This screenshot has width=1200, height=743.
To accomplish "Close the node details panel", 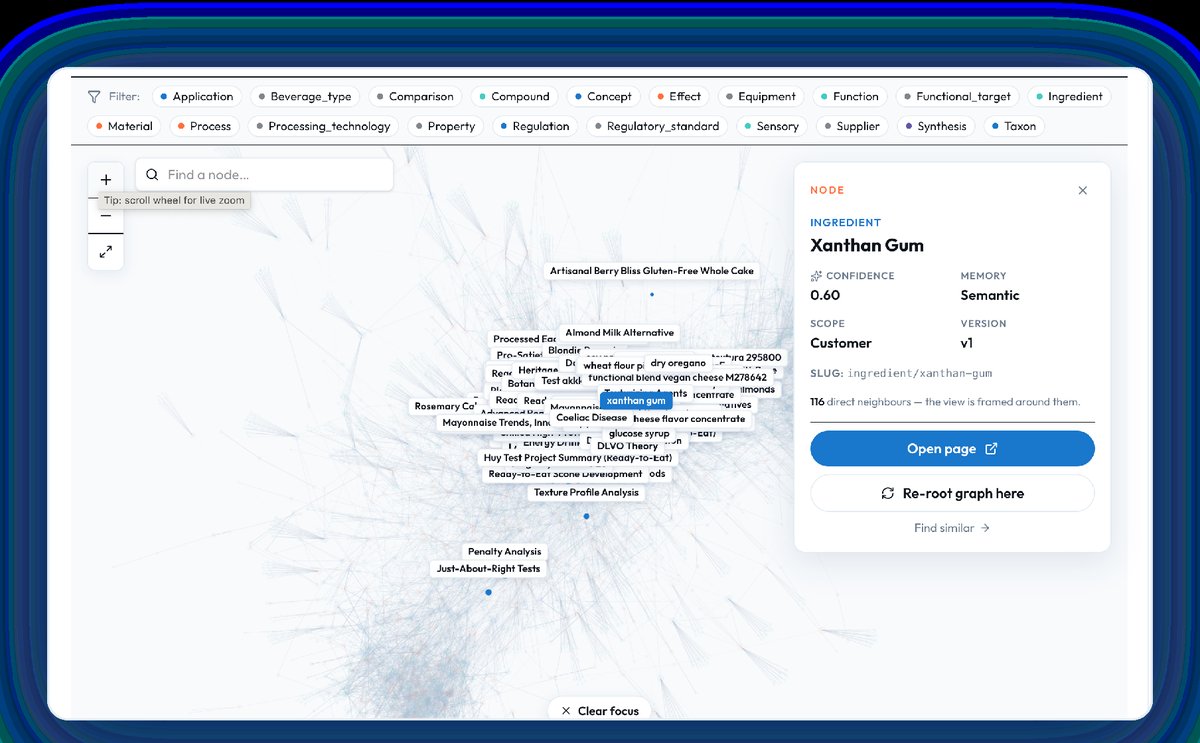I will click(x=1082, y=190).
